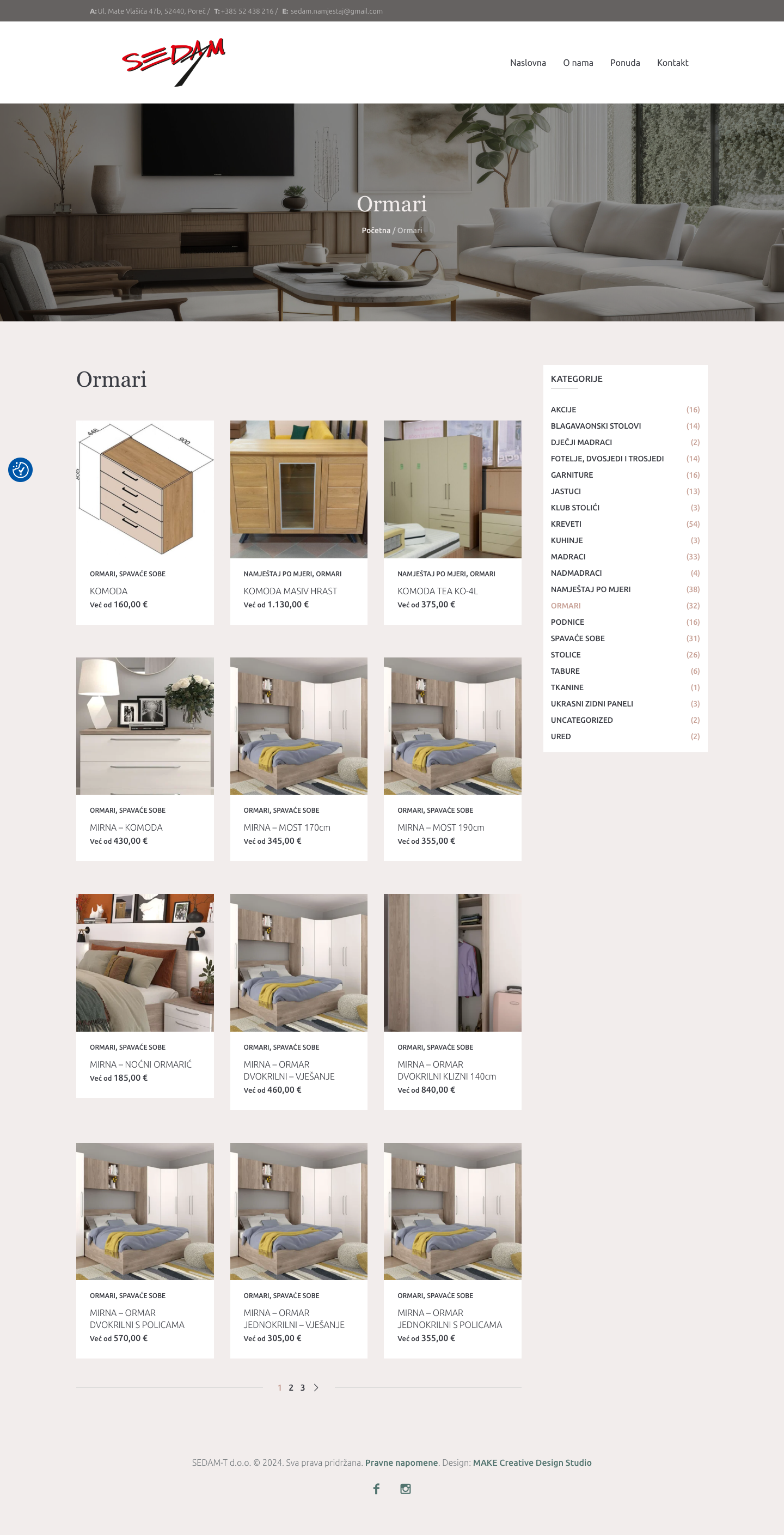Open the KREVETI category
The height and width of the screenshot is (1535, 784).
[x=566, y=524]
